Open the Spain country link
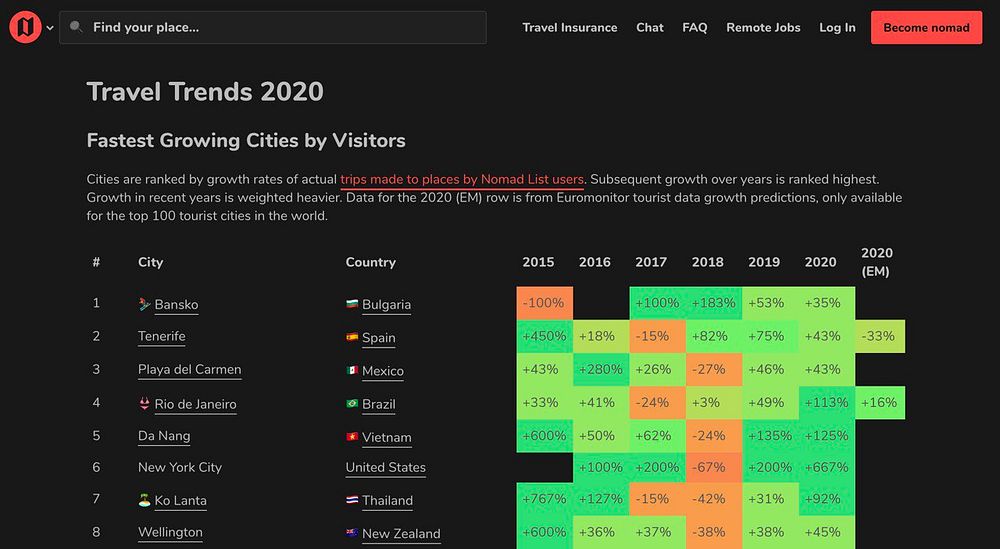This screenshot has width=1000, height=549. pos(379,338)
